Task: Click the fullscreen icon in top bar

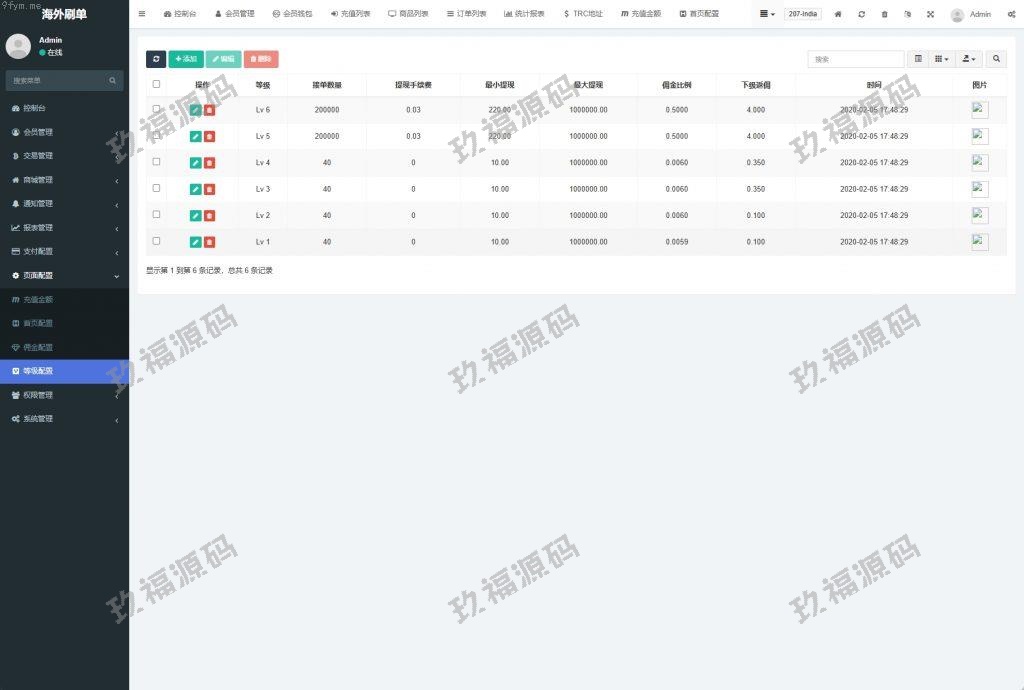Action: click(x=930, y=14)
